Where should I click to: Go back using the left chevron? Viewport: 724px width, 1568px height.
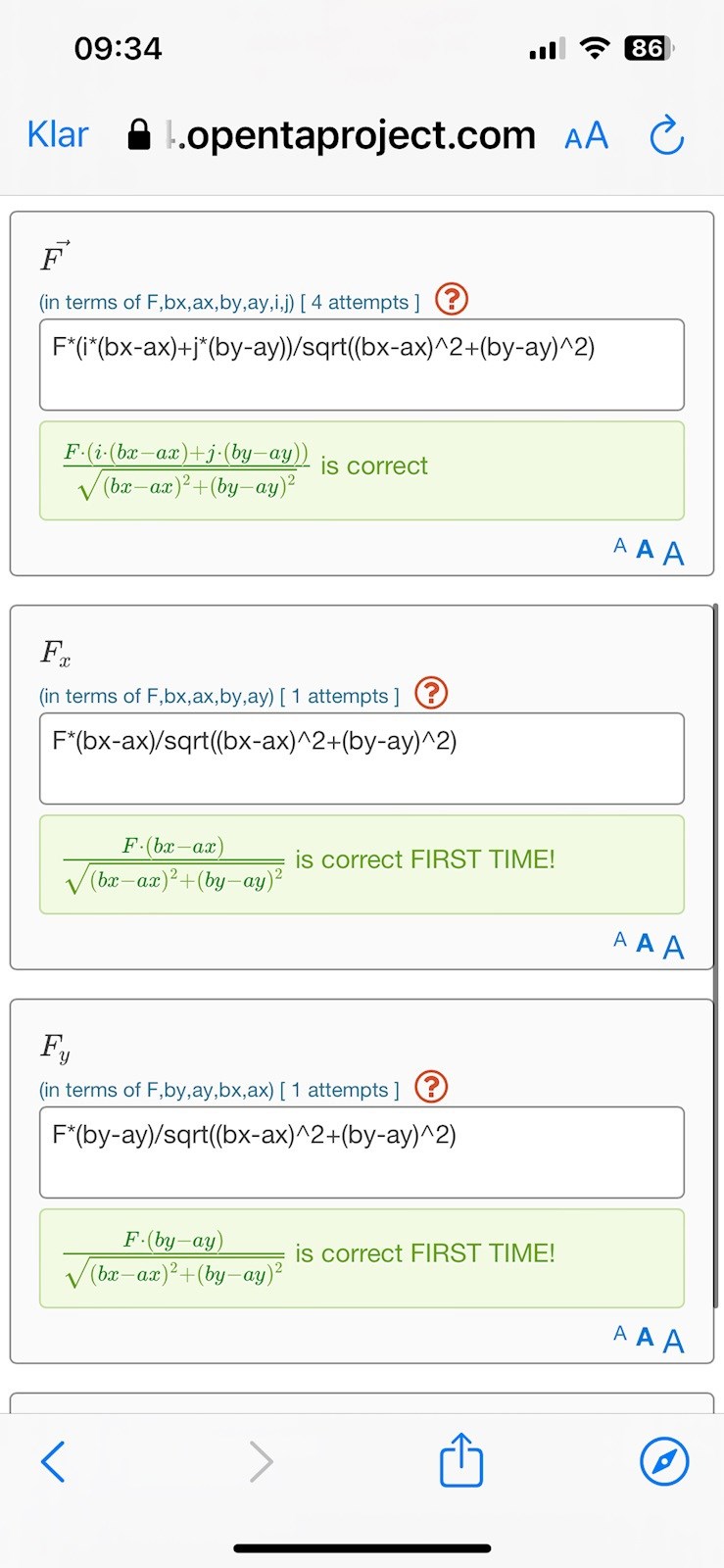pos(54,1461)
